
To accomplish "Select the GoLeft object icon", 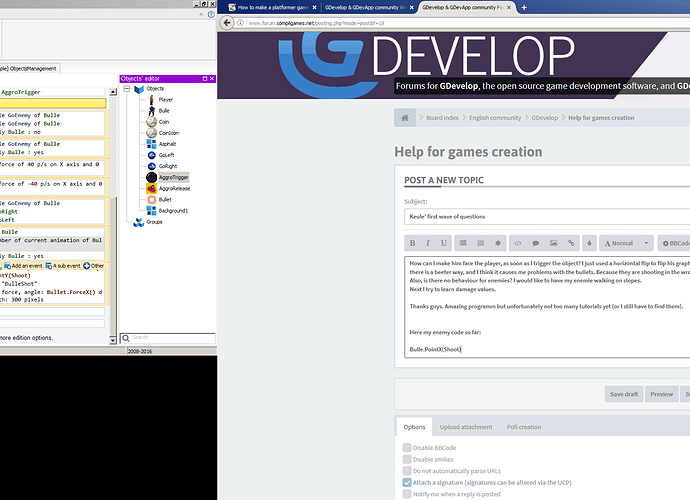I will (x=151, y=155).
